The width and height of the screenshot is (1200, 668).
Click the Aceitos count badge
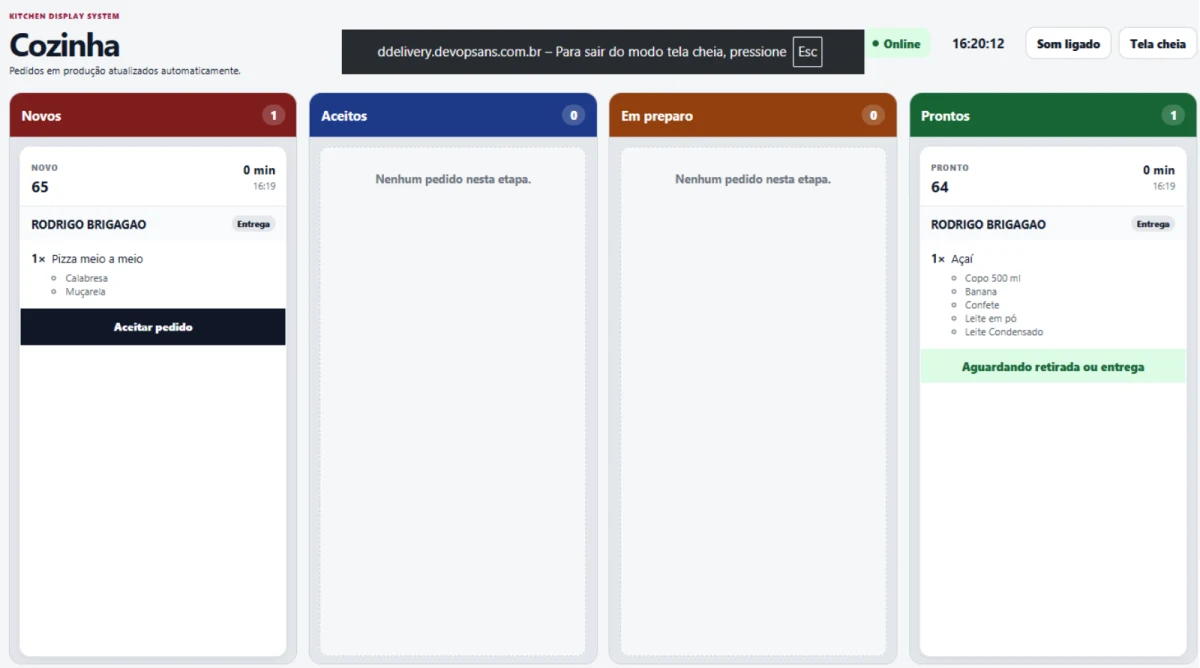[573, 116]
